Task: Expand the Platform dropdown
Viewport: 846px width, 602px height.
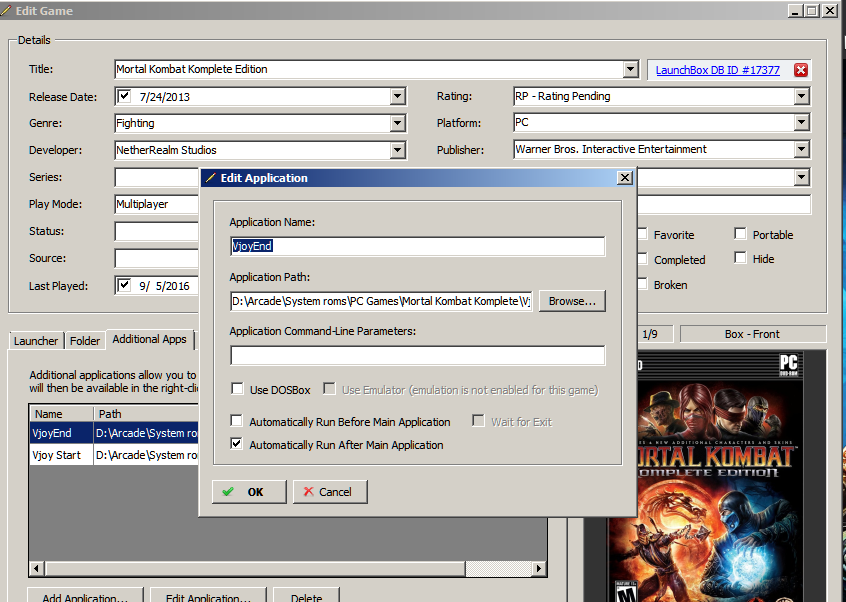Action: 801,123
